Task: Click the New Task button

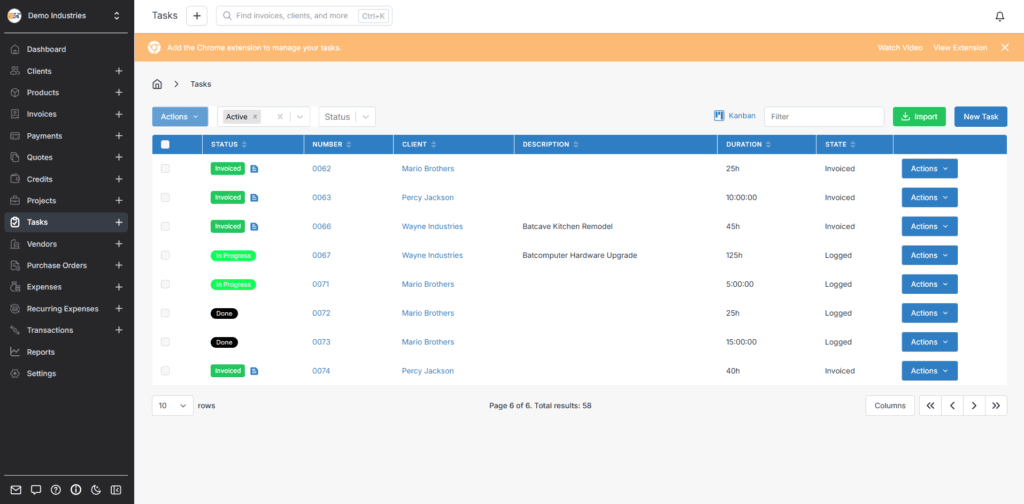Action: coord(980,117)
